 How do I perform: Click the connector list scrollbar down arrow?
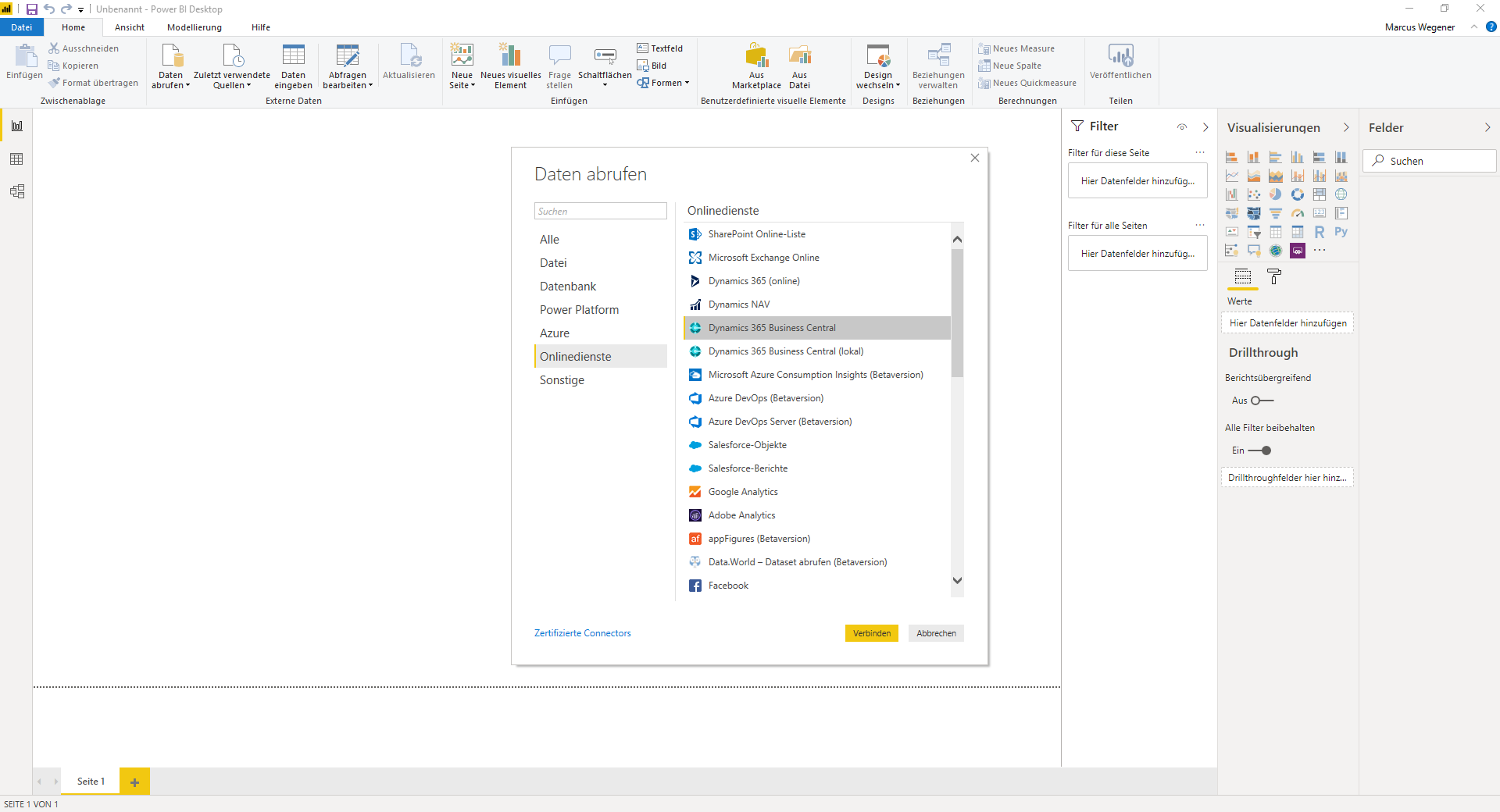[x=957, y=580]
